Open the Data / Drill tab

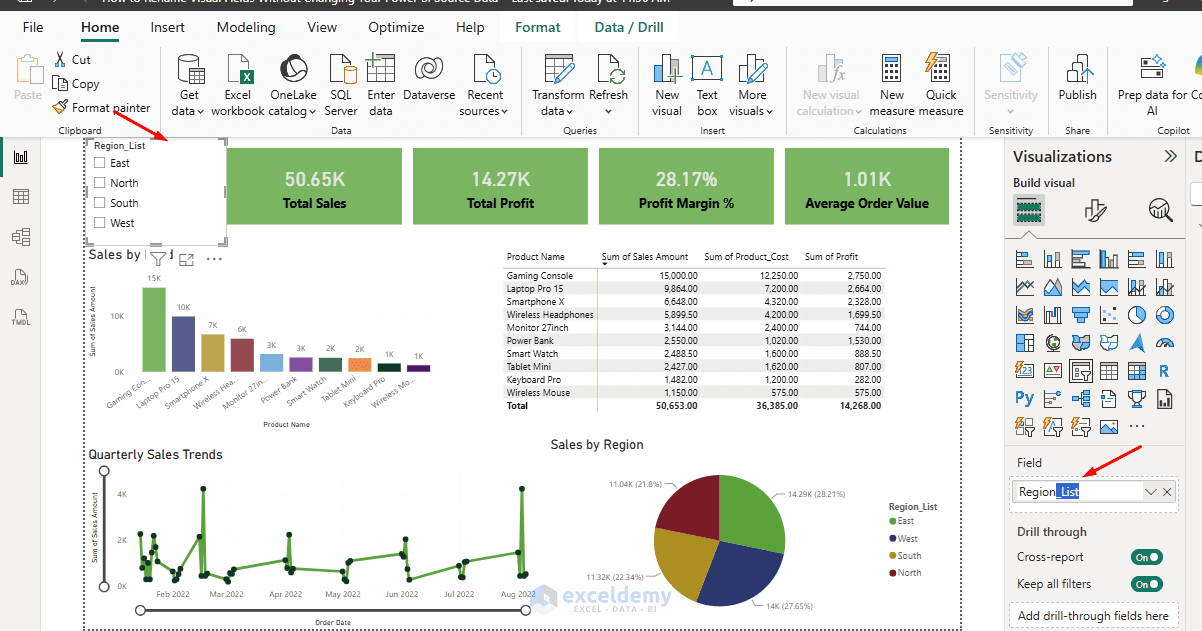[629, 27]
